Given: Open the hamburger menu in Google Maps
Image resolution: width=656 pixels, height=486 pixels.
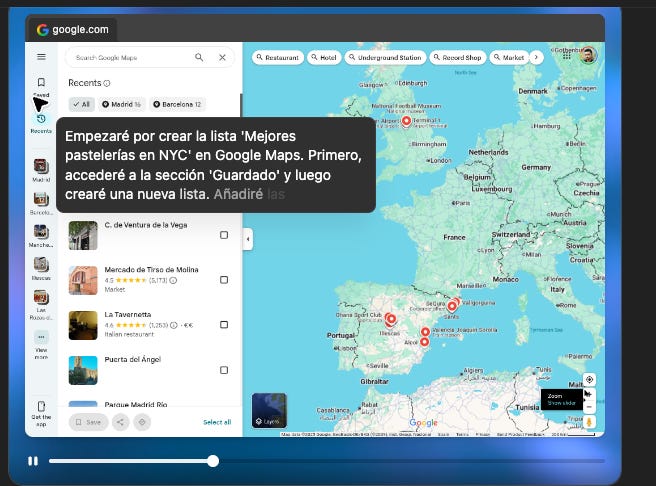Looking at the screenshot, I should pos(41,56).
